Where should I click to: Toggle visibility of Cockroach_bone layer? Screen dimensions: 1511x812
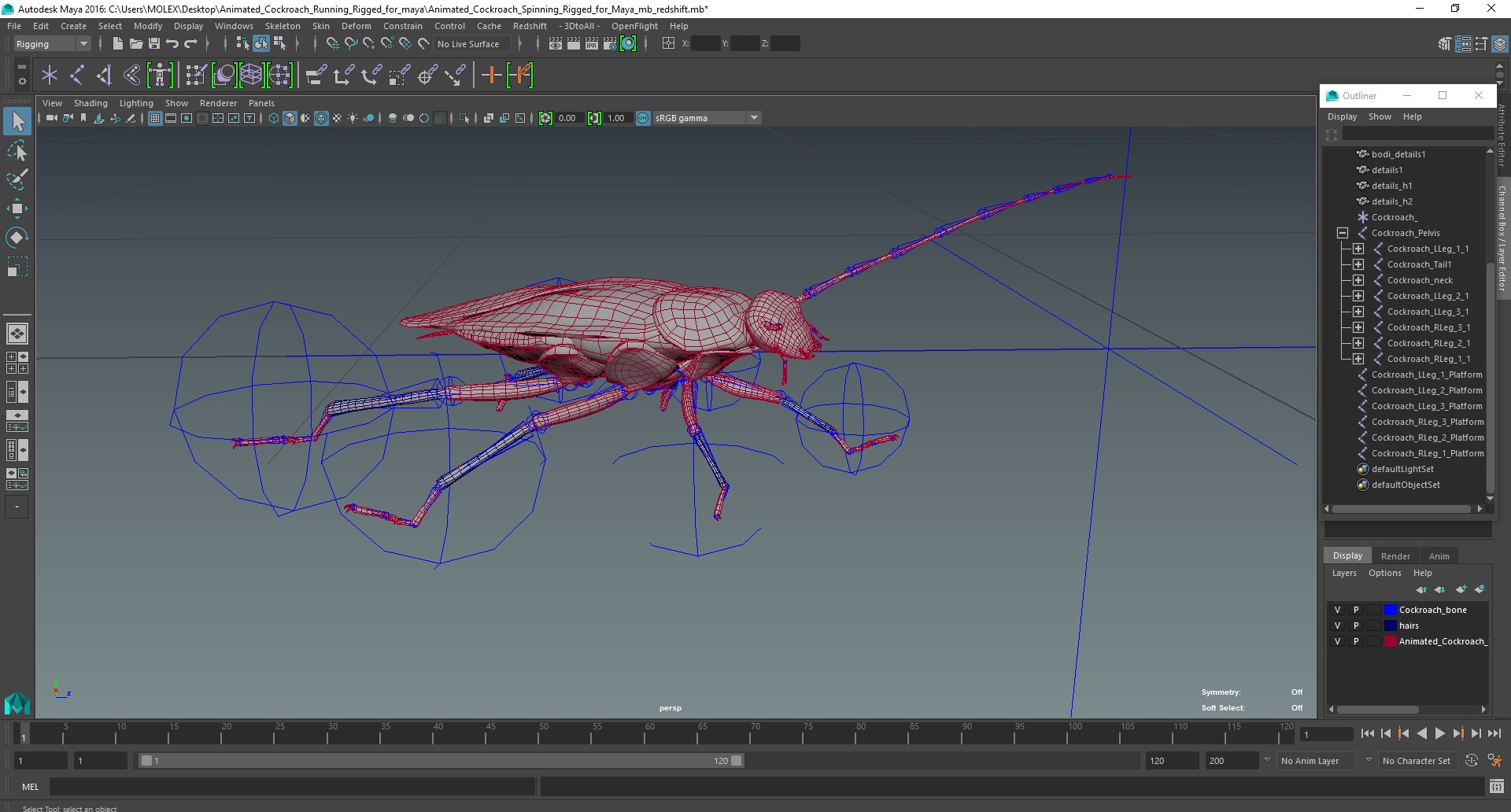[1337, 610]
